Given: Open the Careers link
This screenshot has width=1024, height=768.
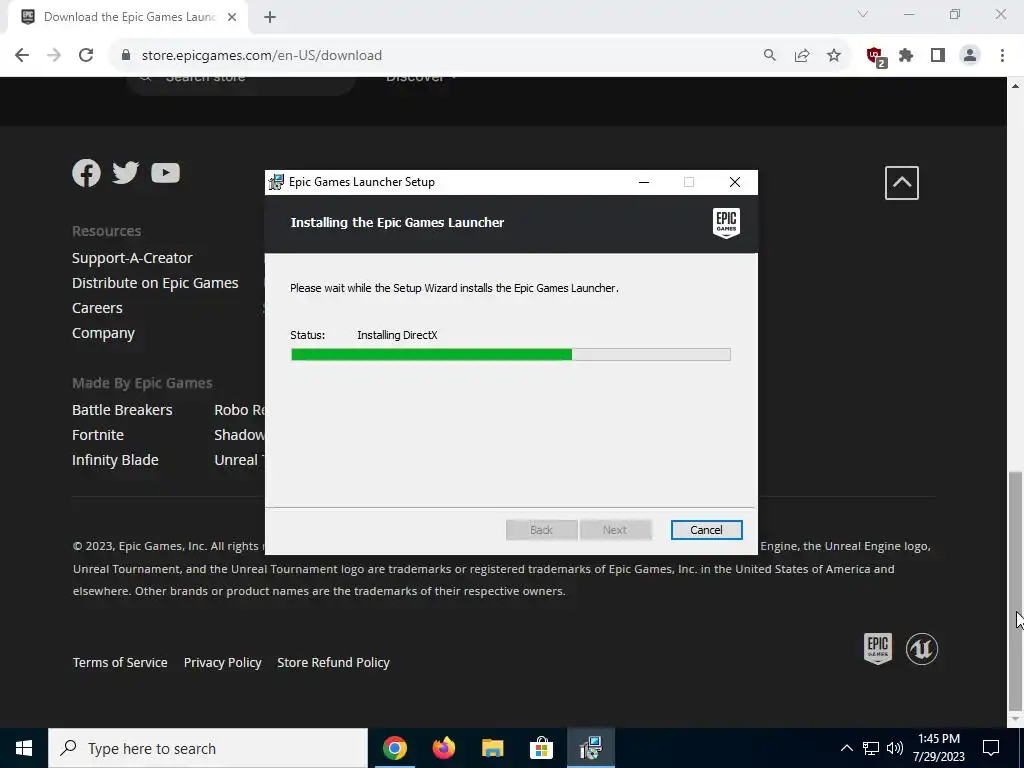Looking at the screenshot, I should [97, 308].
